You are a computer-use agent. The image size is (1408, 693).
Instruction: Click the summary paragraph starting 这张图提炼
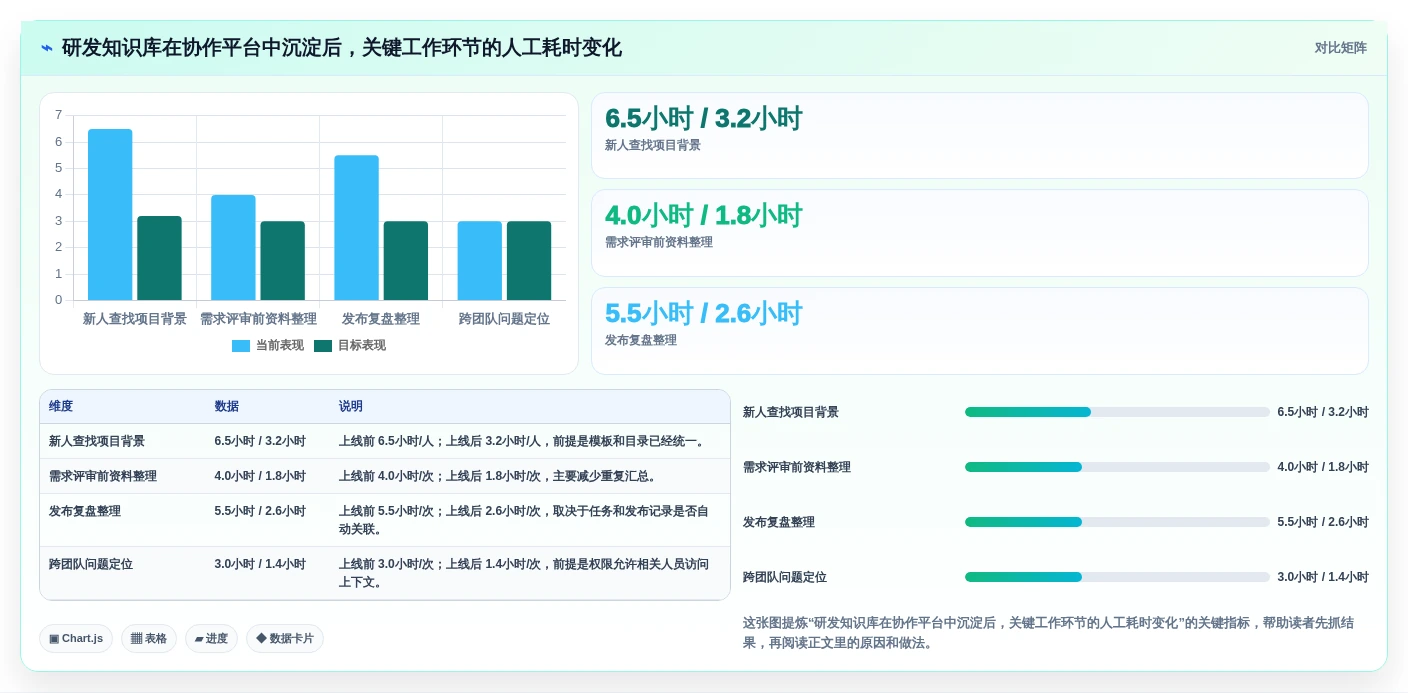1050,632
